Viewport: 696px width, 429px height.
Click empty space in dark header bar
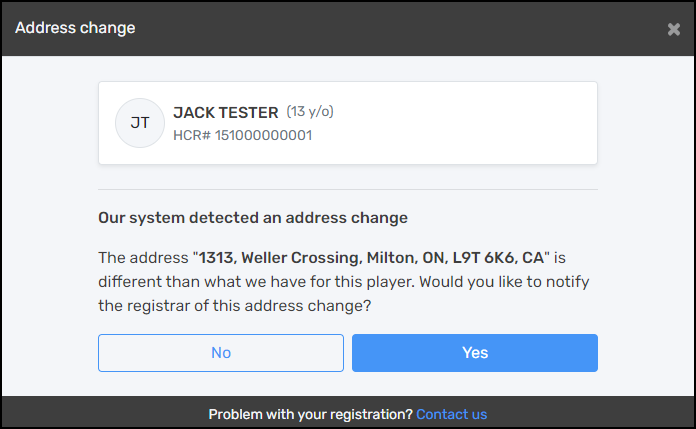pyautogui.click(x=400, y=28)
